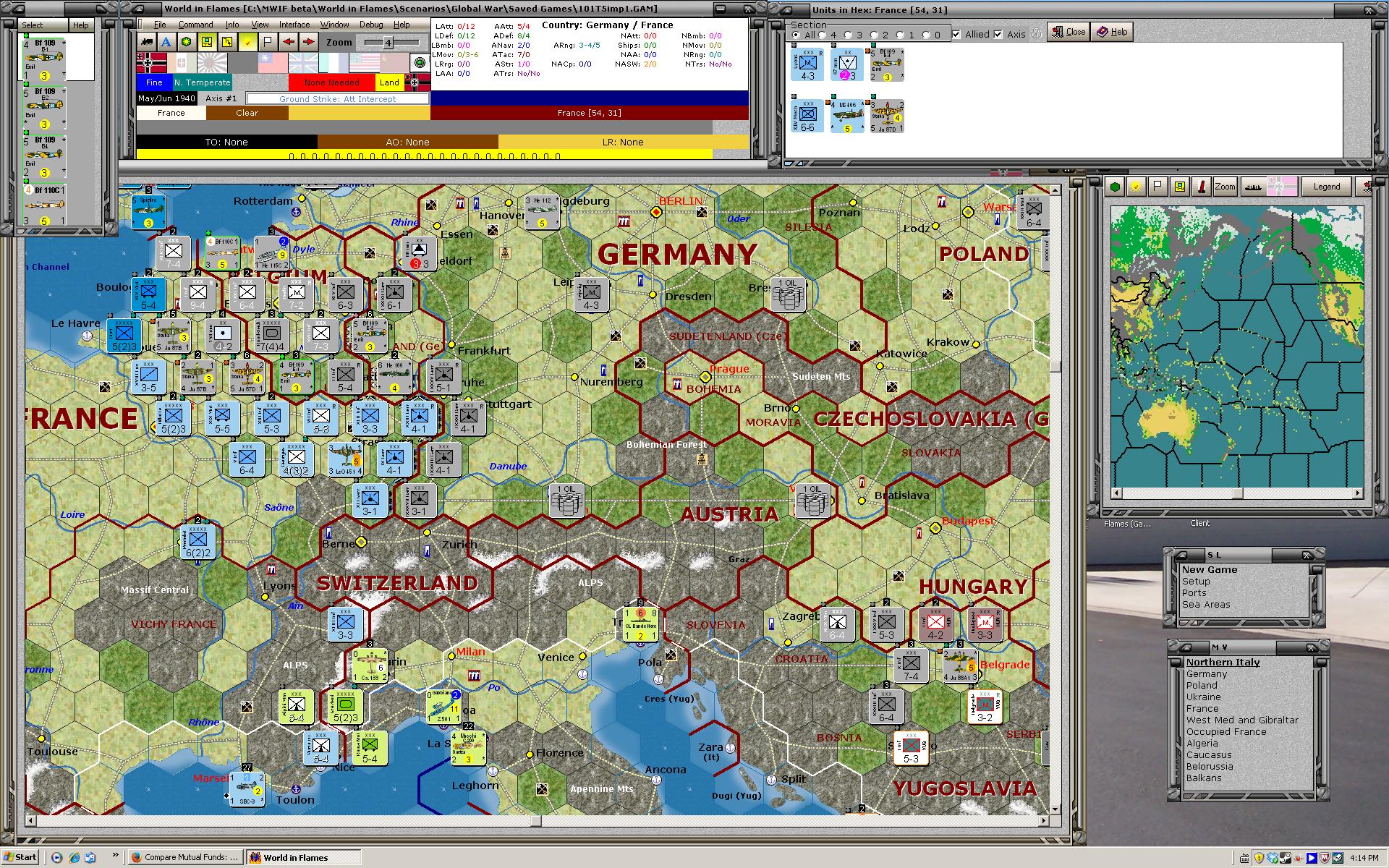Toggle the Axis checkbox
This screenshot has width=1389, height=868.
point(998,34)
